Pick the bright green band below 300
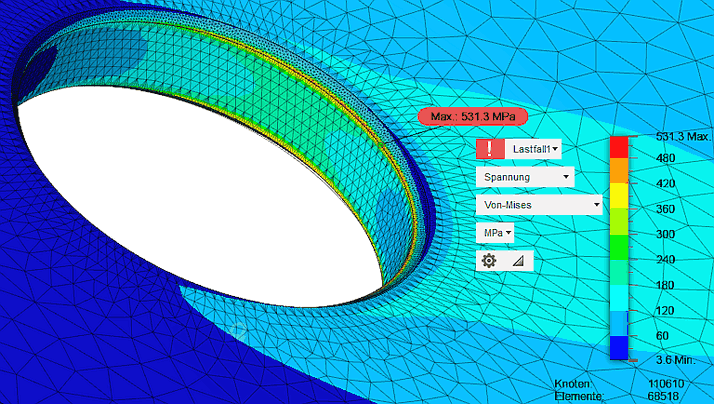This screenshot has width=714, height=404. 618,246
